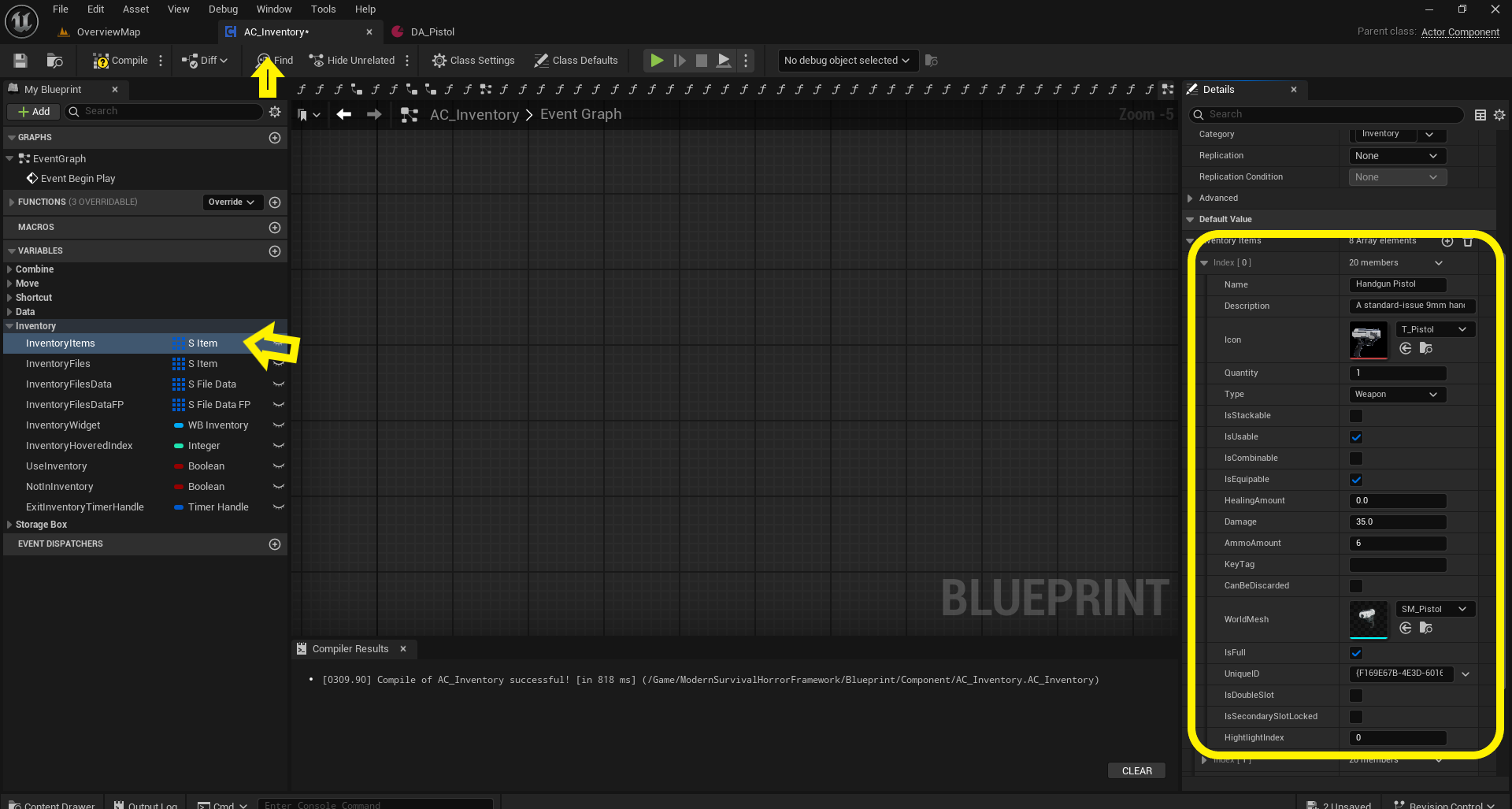Collapse the Inventory variables category
Image resolution: width=1512 pixels, height=809 pixels.
point(9,326)
